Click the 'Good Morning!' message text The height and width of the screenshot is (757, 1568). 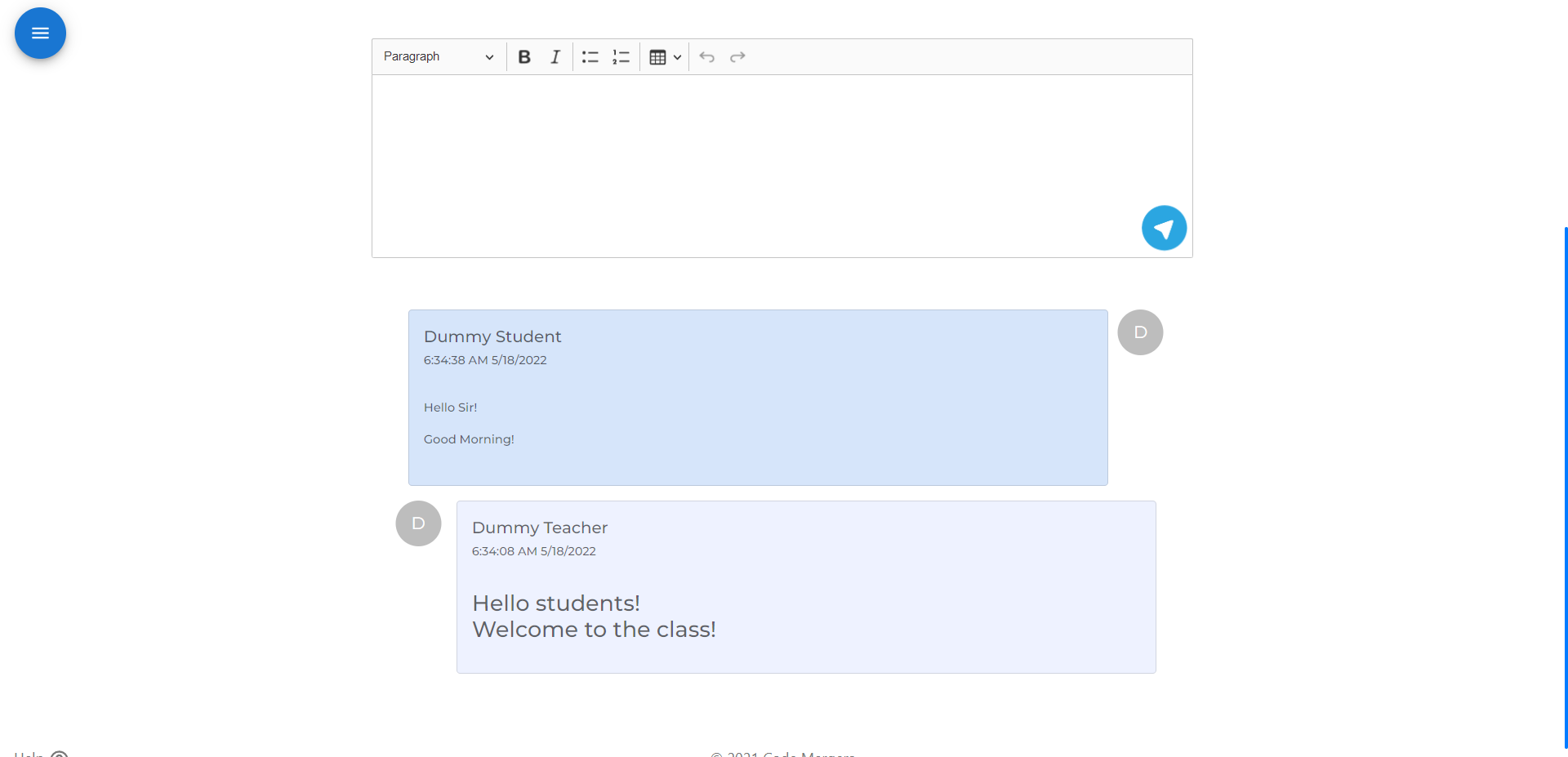pos(469,439)
